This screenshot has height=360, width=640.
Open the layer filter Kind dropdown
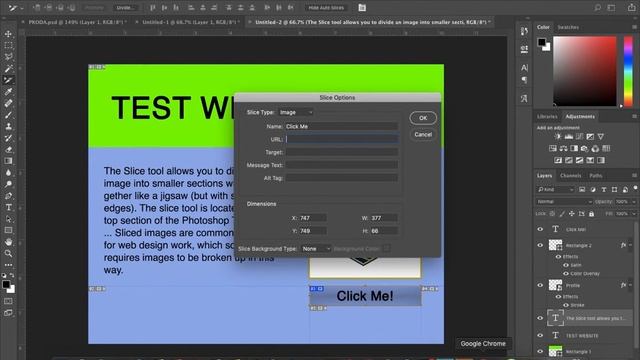pyautogui.click(x=555, y=189)
